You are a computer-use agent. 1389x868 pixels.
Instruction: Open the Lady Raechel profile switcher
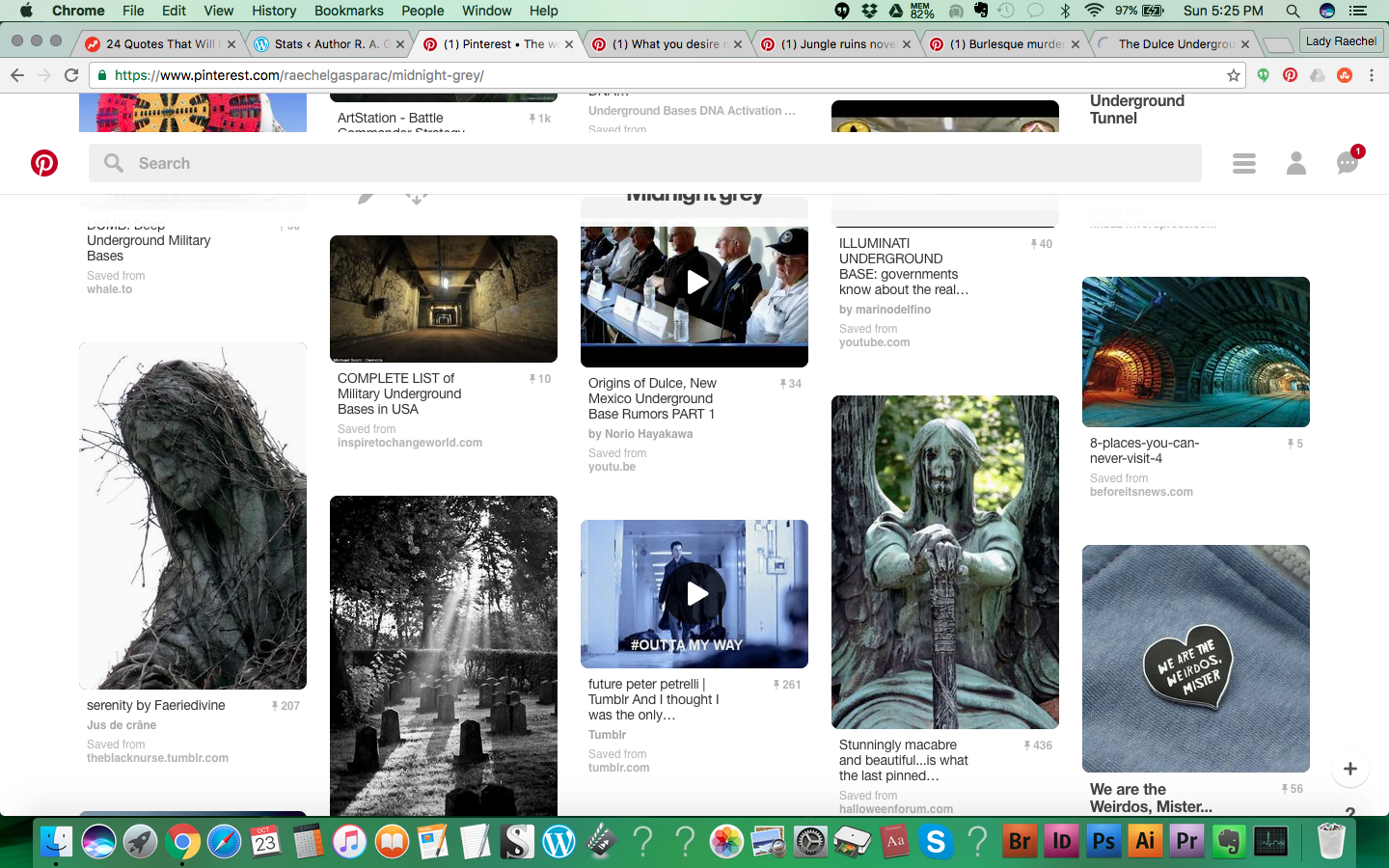(1340, 41)
